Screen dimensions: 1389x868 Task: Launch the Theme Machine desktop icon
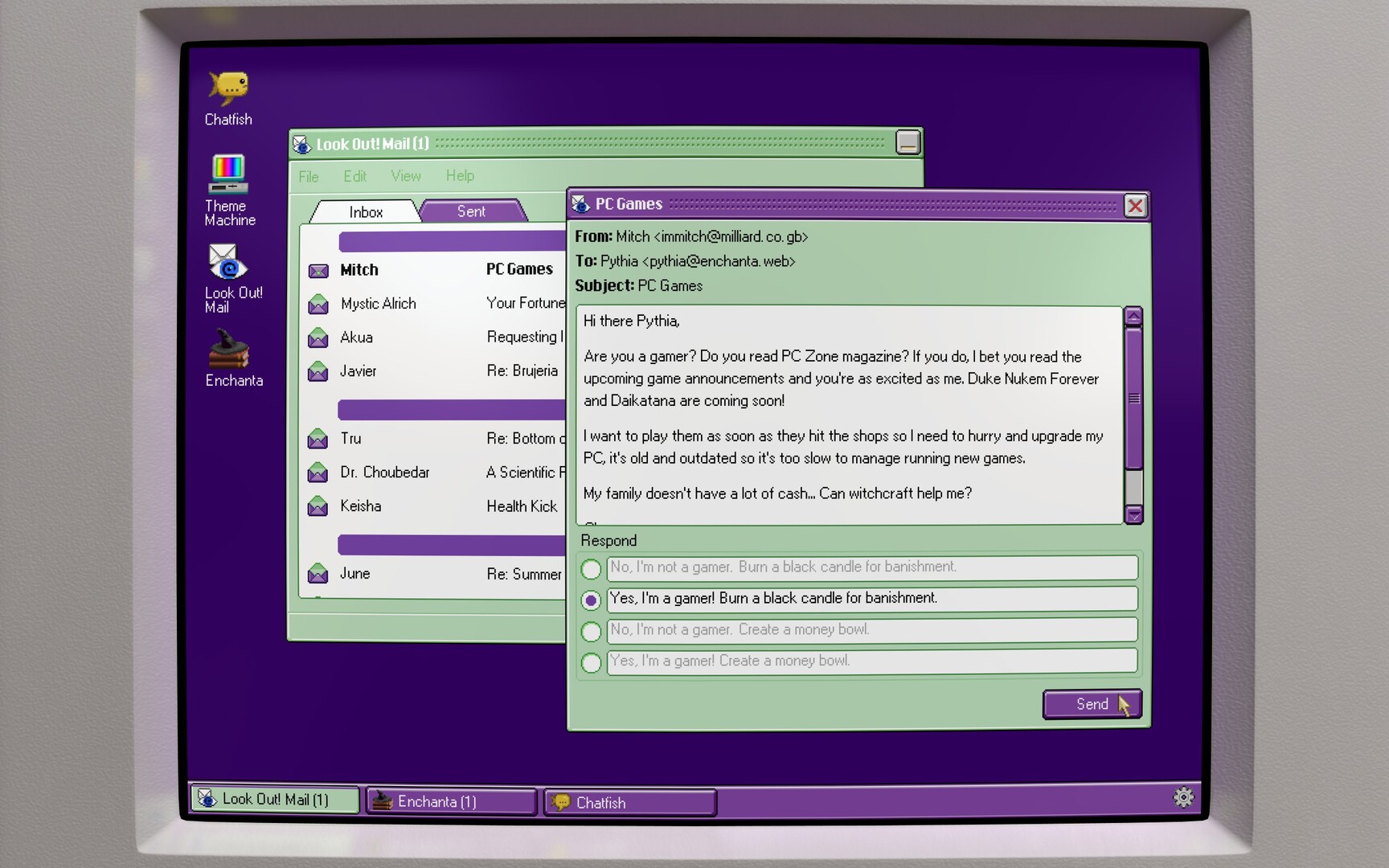pyautogui.click(x=229, y=190)
